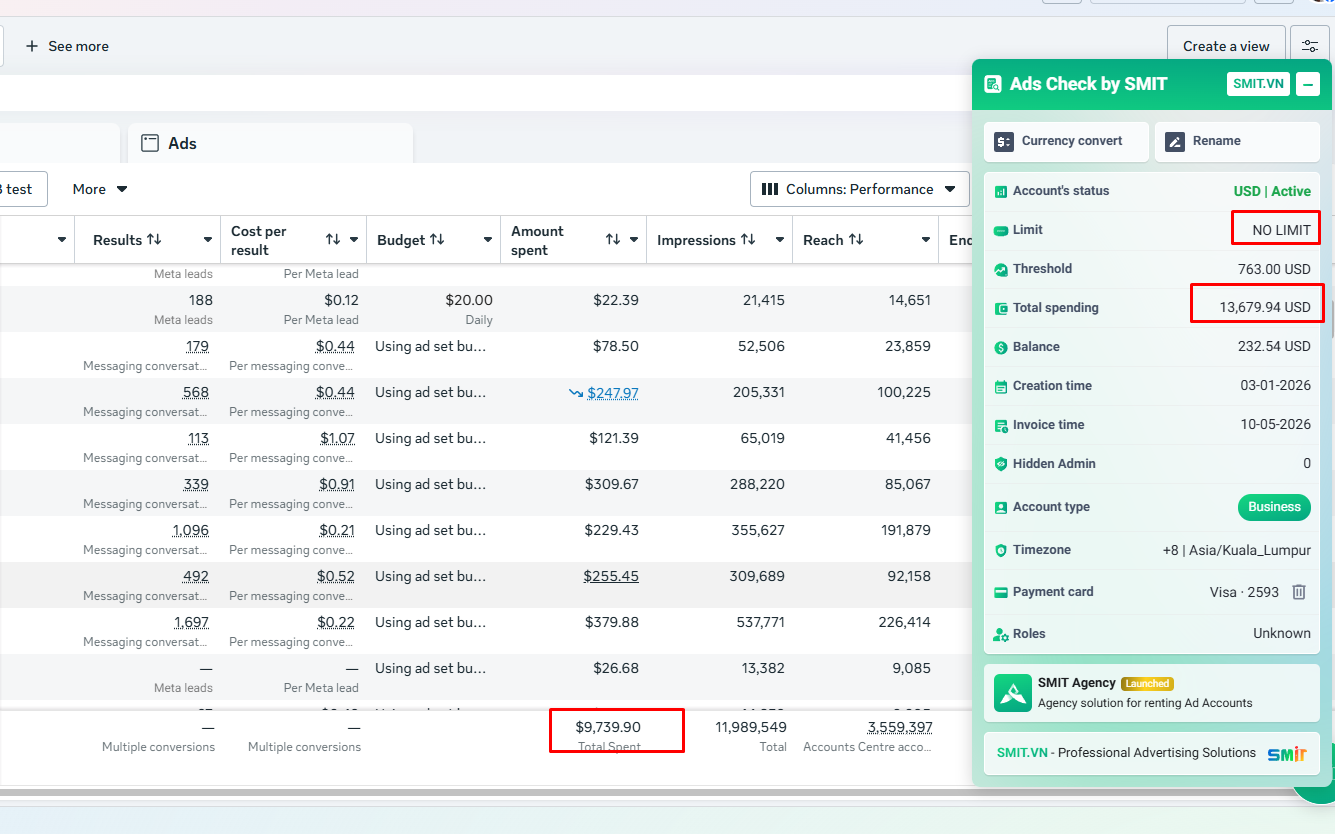This screenshot has height=834, width=1335.
Task: Open the SMIT.VN badge link
Action: click(x=1258, y=84)
